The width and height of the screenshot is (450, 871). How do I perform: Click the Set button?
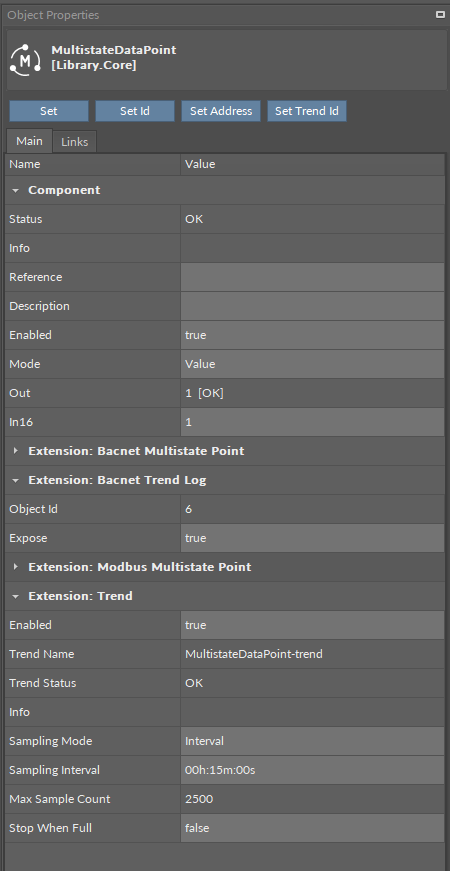pyautogui.click(x=48, y=111)
